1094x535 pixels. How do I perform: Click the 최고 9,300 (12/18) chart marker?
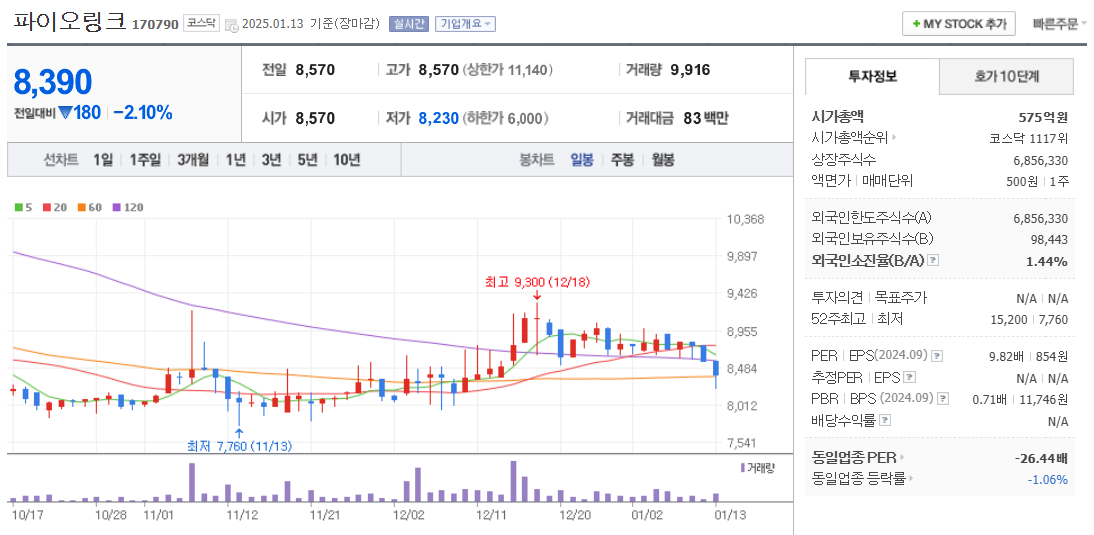click(x=537, y=282)
